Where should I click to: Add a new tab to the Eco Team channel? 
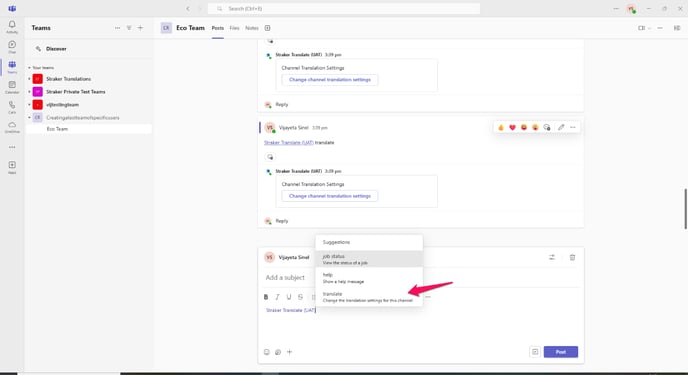point(267,28)
